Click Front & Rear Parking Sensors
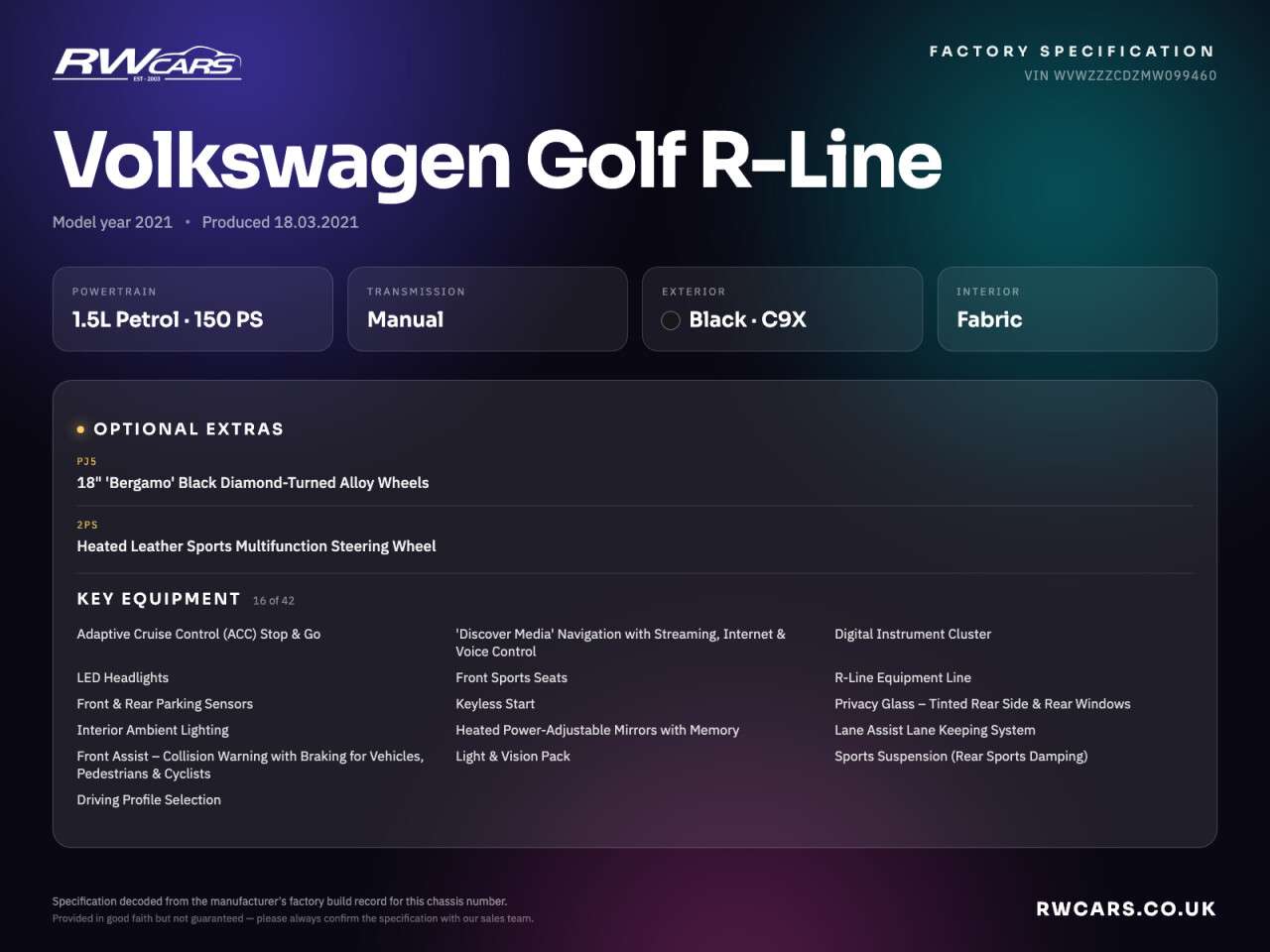The image size is (1270, 952). click(x=165, y=703)
